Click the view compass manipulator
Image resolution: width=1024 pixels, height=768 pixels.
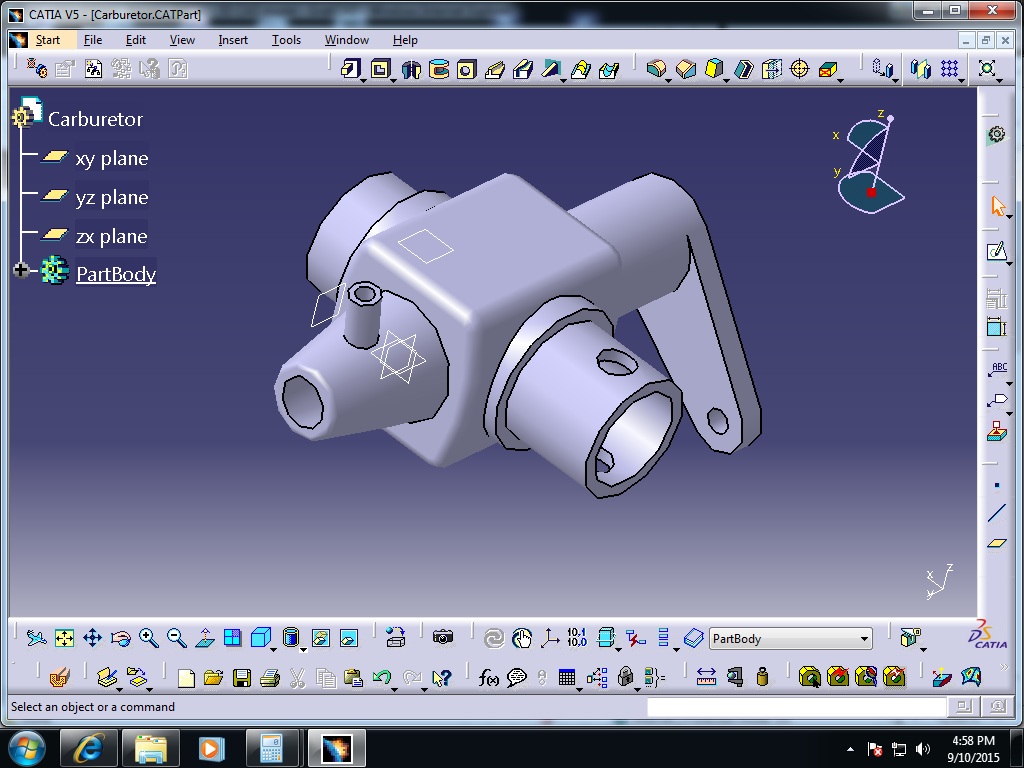pyautogui.click(x=871, y=163)
